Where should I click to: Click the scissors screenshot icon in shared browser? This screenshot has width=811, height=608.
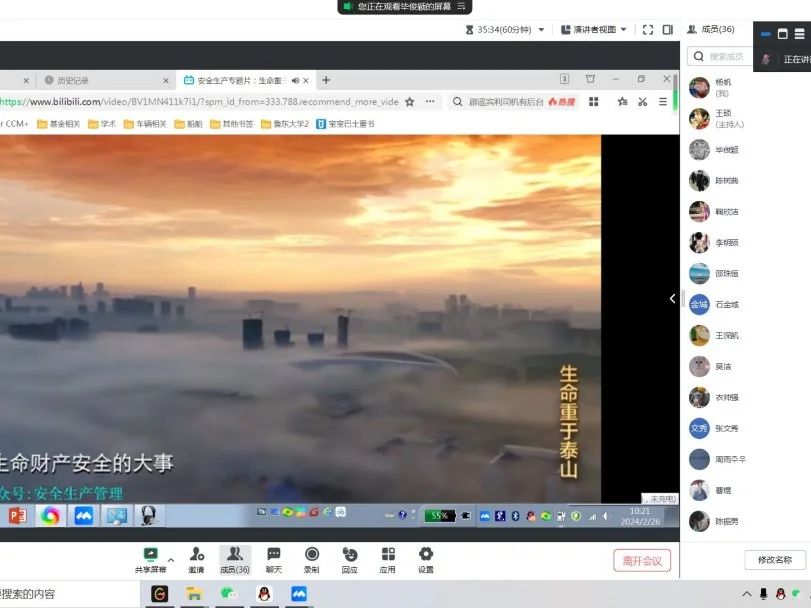point(643,102)
